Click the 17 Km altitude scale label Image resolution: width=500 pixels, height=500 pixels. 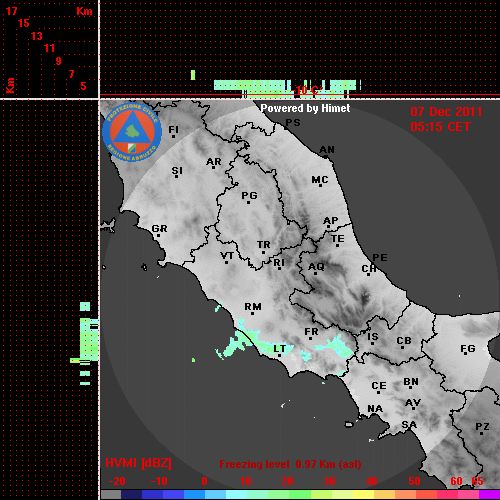pyautogui.click(x=11, y=11)
